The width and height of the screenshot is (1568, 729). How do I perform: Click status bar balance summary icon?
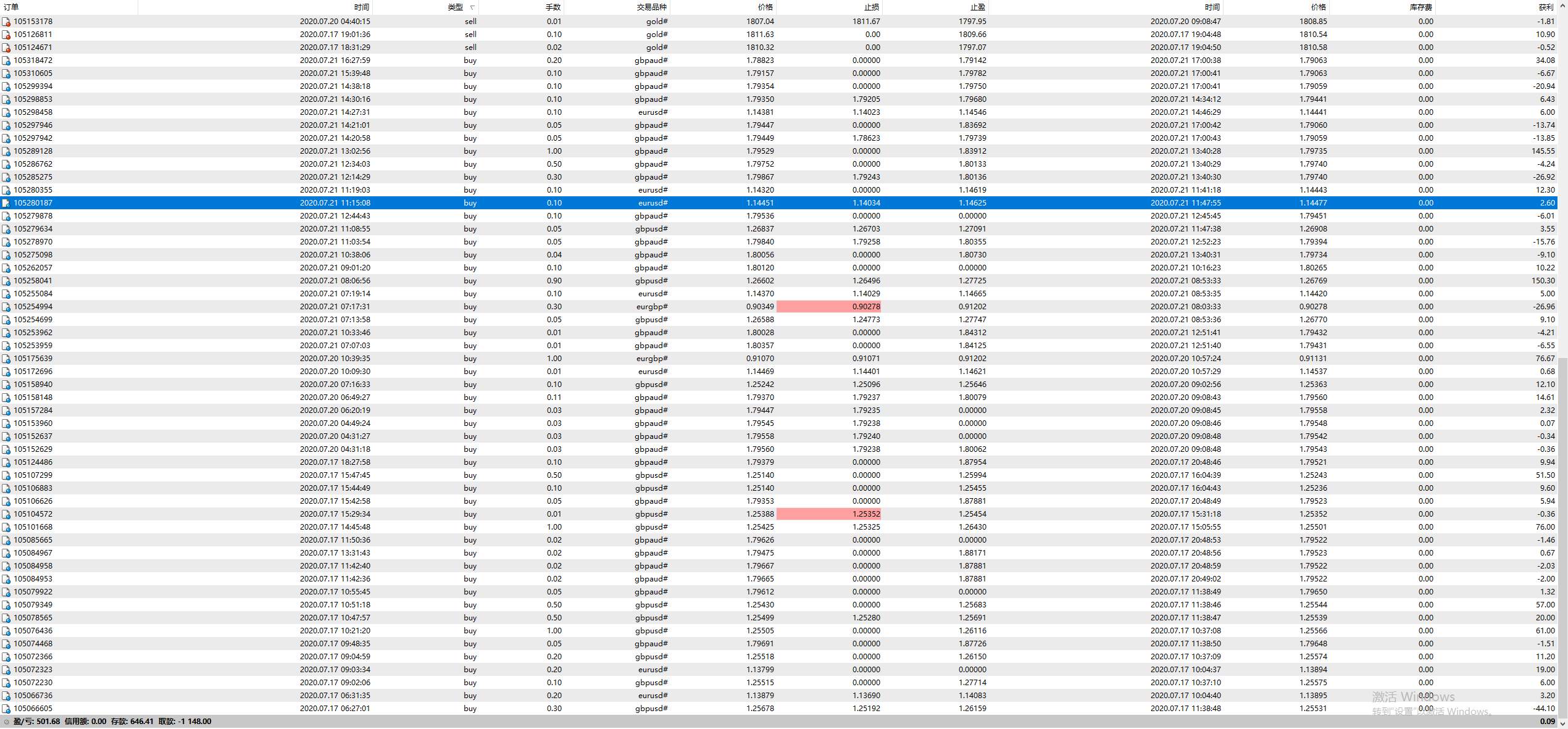click(x=6, y=722)
